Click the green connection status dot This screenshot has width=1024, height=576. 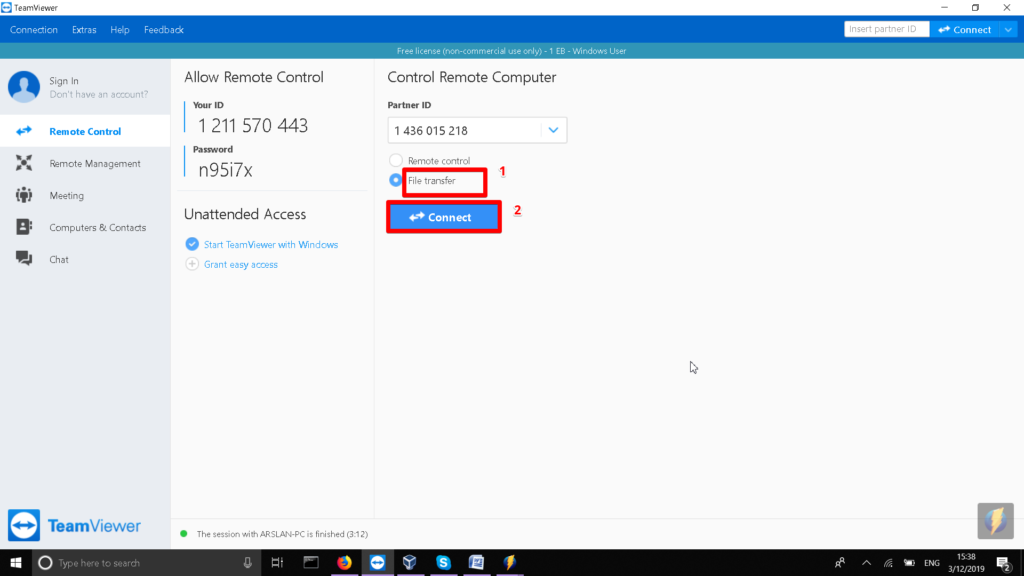[x=184, y=534]
